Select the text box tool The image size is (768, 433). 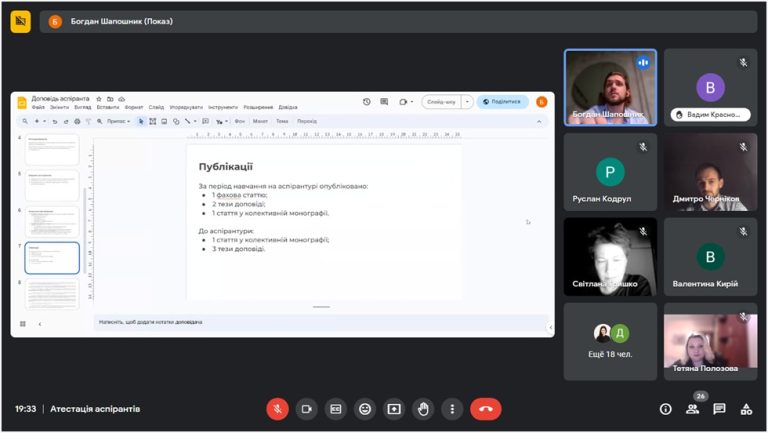point(153,121)
